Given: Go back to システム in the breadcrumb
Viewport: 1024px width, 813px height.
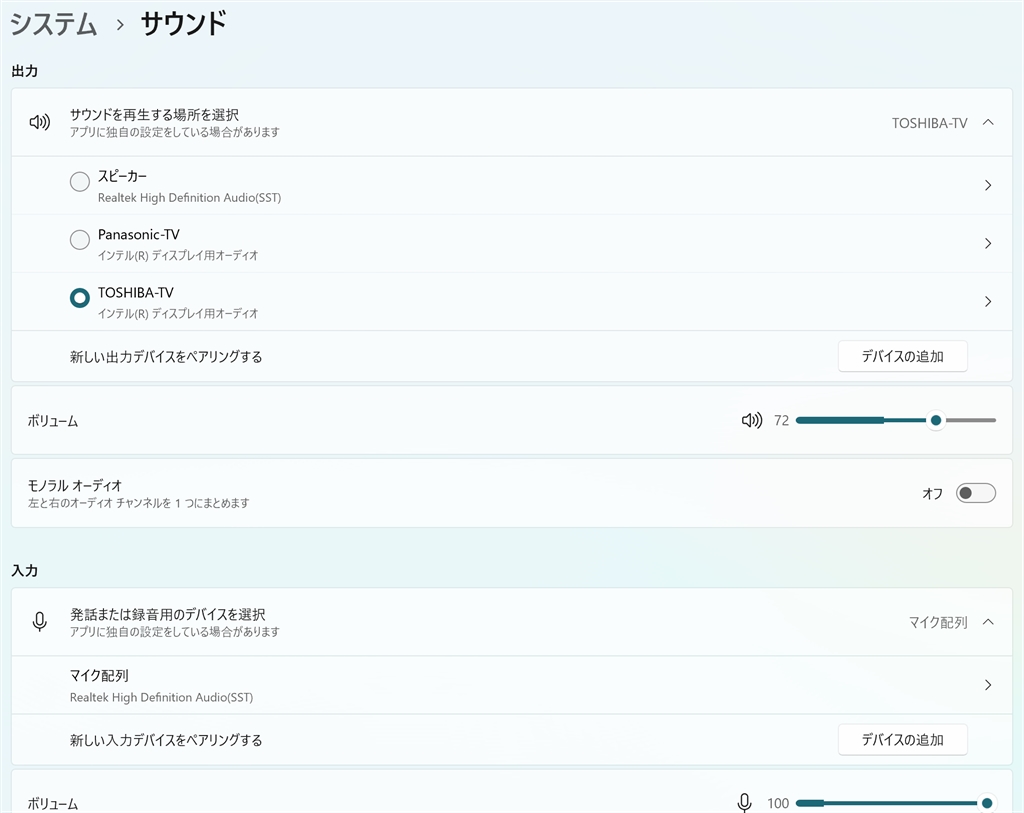Looking at the screenshot, I should tap(54, 25).
